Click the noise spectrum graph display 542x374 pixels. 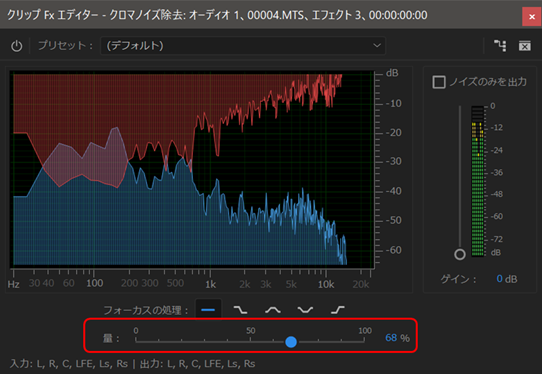pos(192,169)
